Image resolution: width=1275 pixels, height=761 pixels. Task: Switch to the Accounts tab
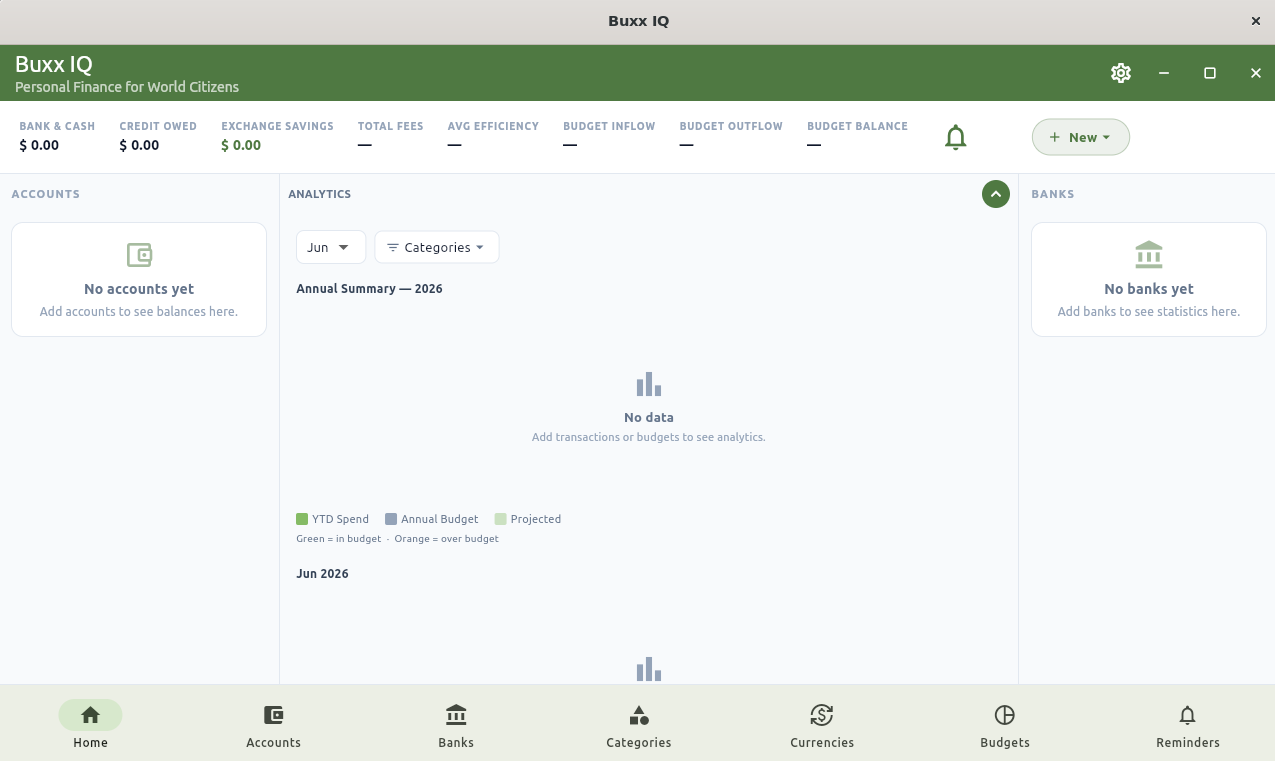click(273, 726)
